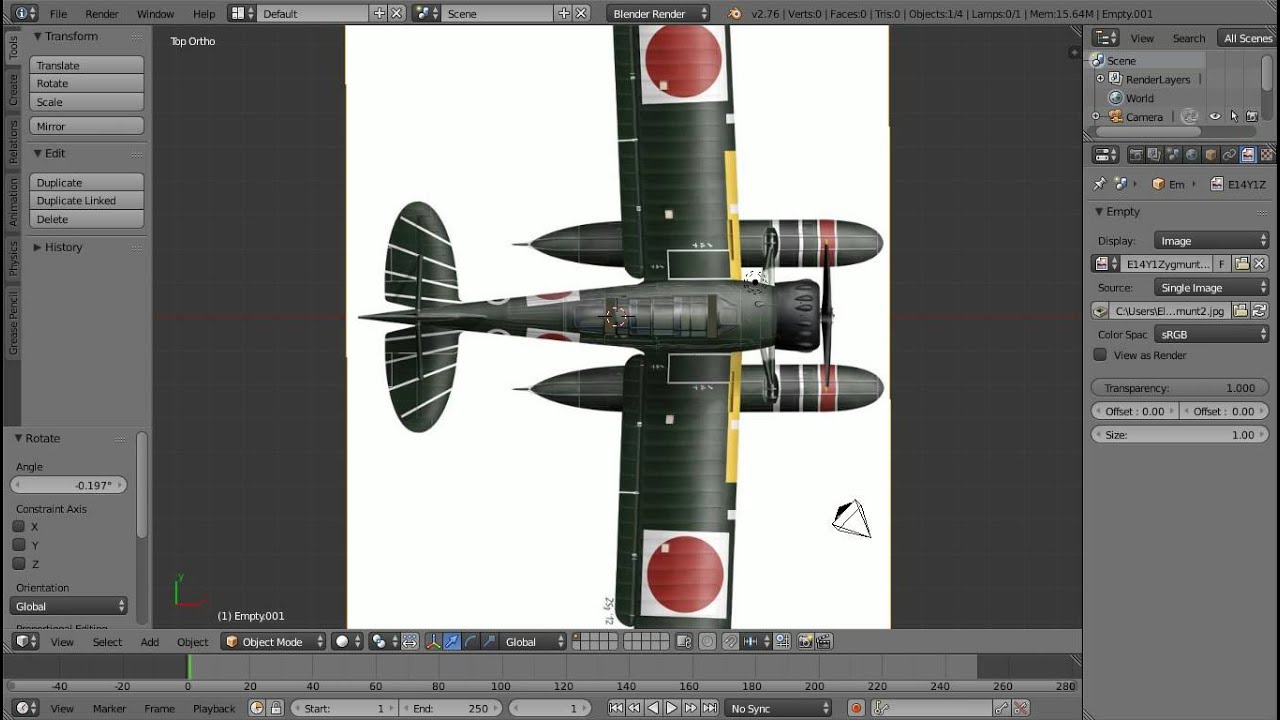The image size is (1280, 720).
Task: Add a new screen layout with plus icon
Action: coord(379,14)
